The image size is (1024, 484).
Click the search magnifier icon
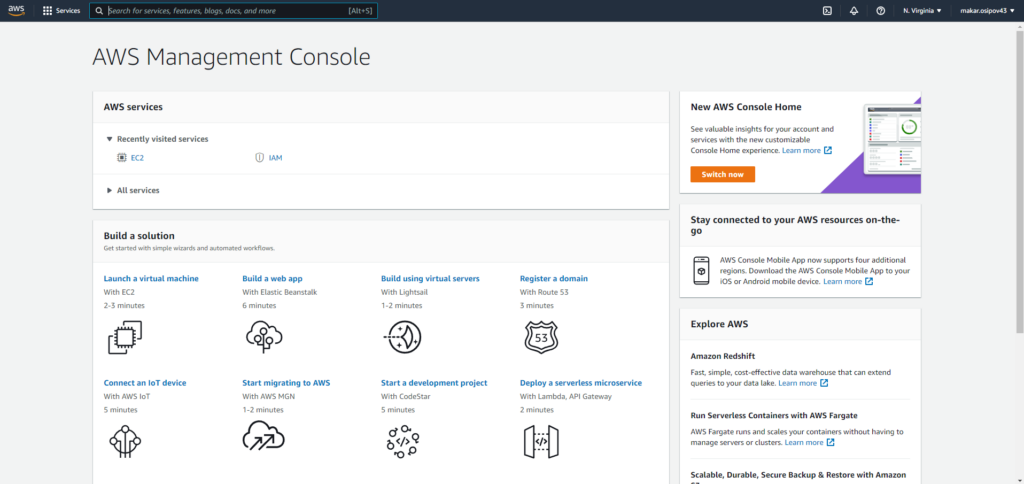point(99,10)
